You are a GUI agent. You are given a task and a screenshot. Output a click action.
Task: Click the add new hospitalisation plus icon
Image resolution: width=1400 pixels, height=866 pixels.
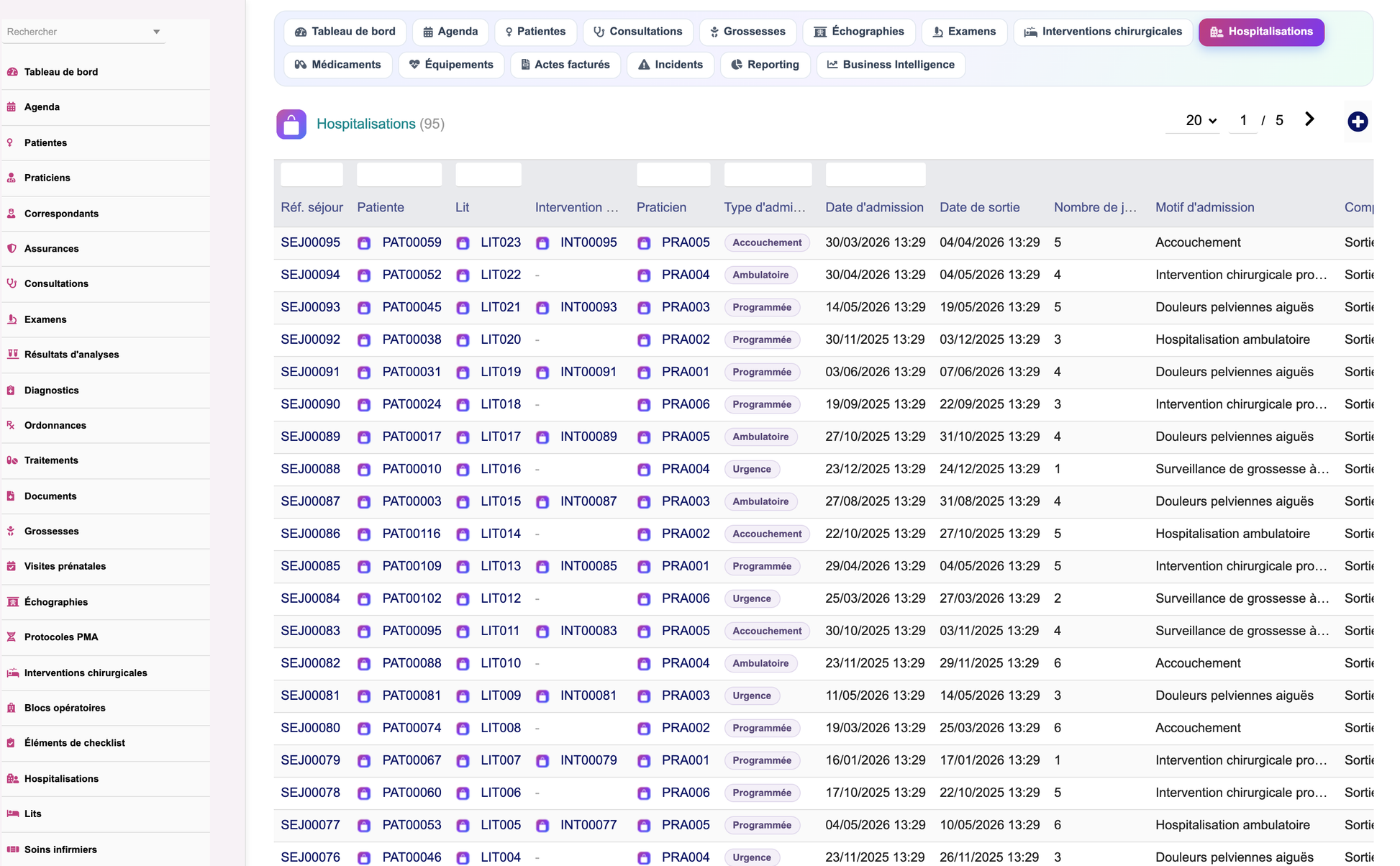tap(1358, 122)
